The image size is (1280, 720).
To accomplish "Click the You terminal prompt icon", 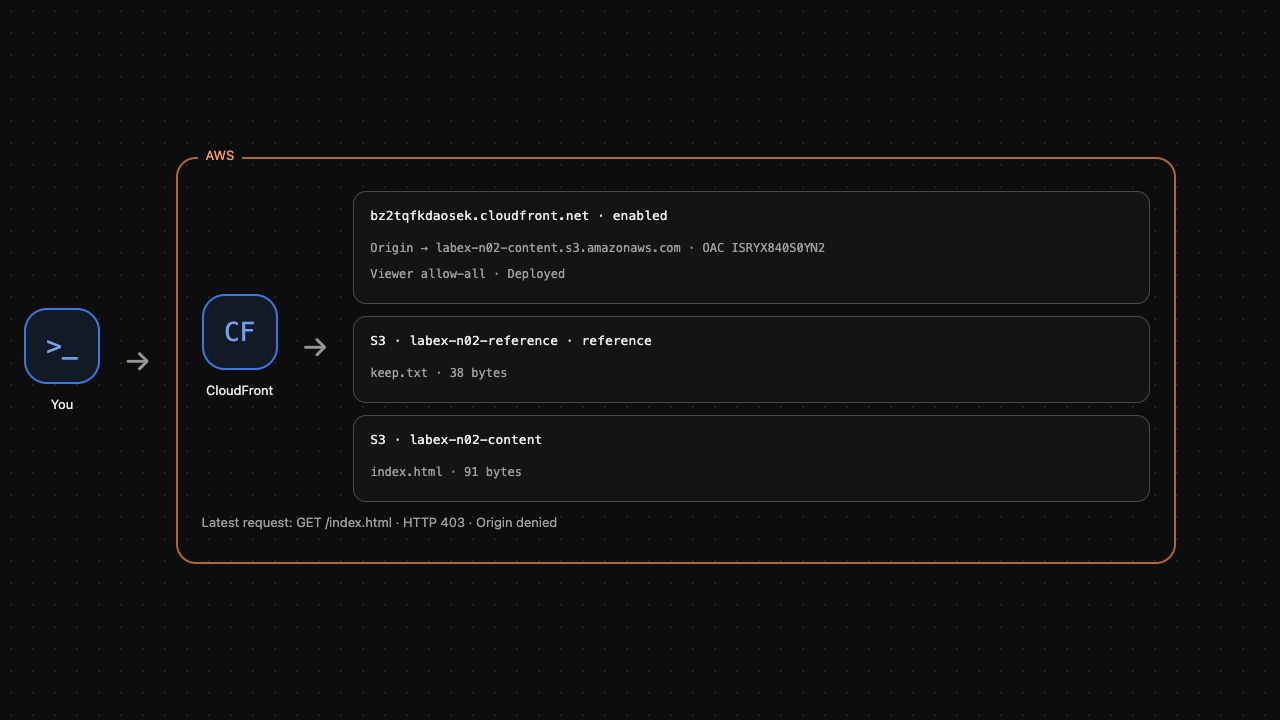I will [x=62, y=346].
